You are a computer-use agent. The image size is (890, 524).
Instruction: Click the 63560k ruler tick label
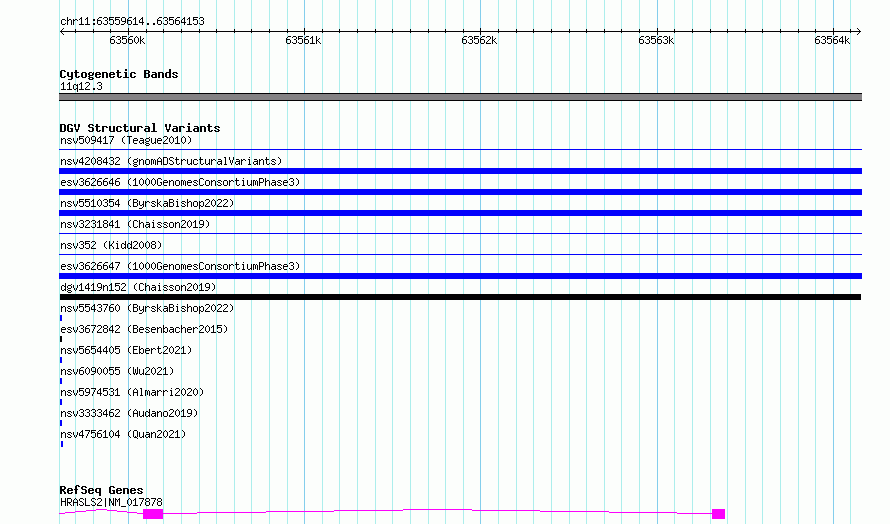click(127, 40)
